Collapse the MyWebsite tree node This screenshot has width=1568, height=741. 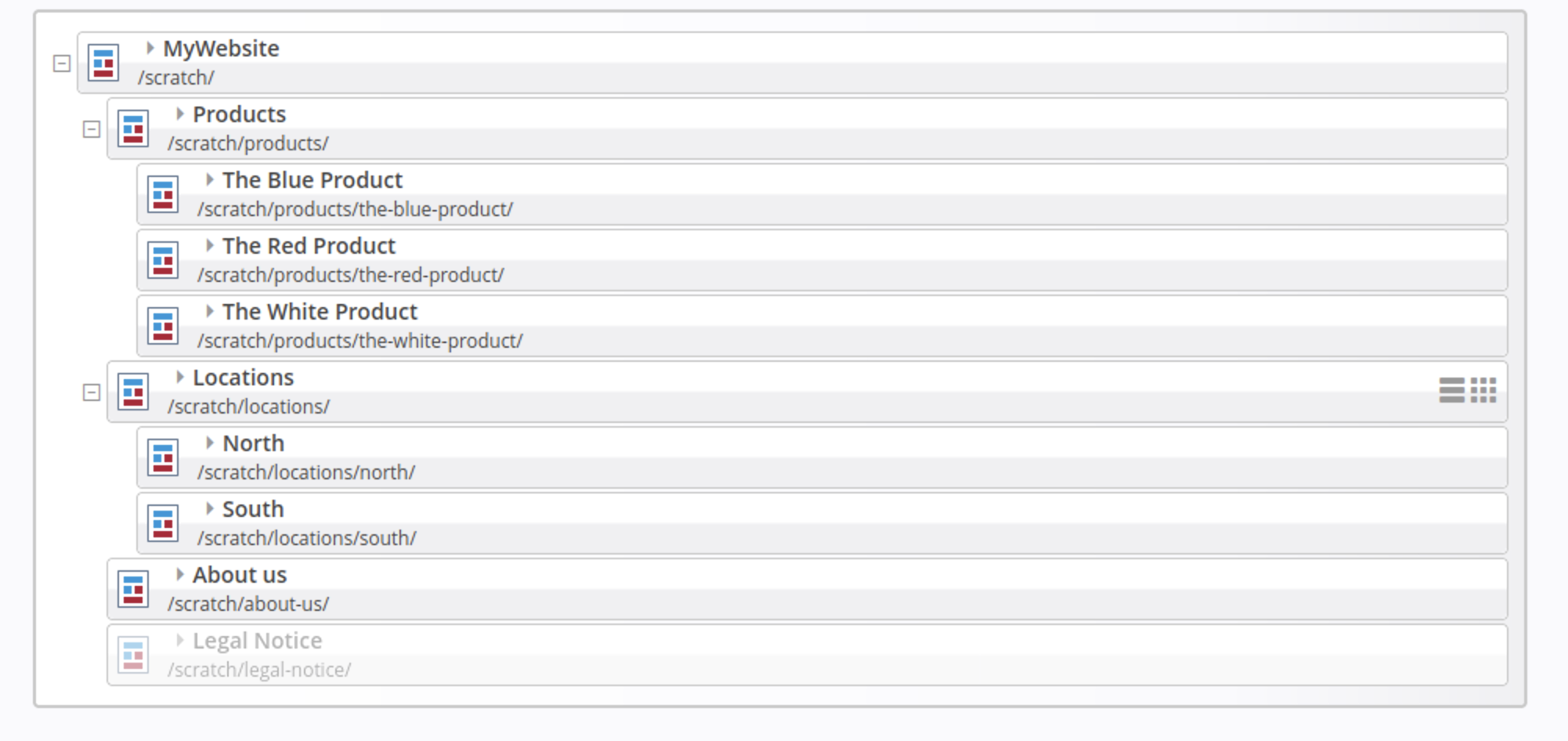62,63
